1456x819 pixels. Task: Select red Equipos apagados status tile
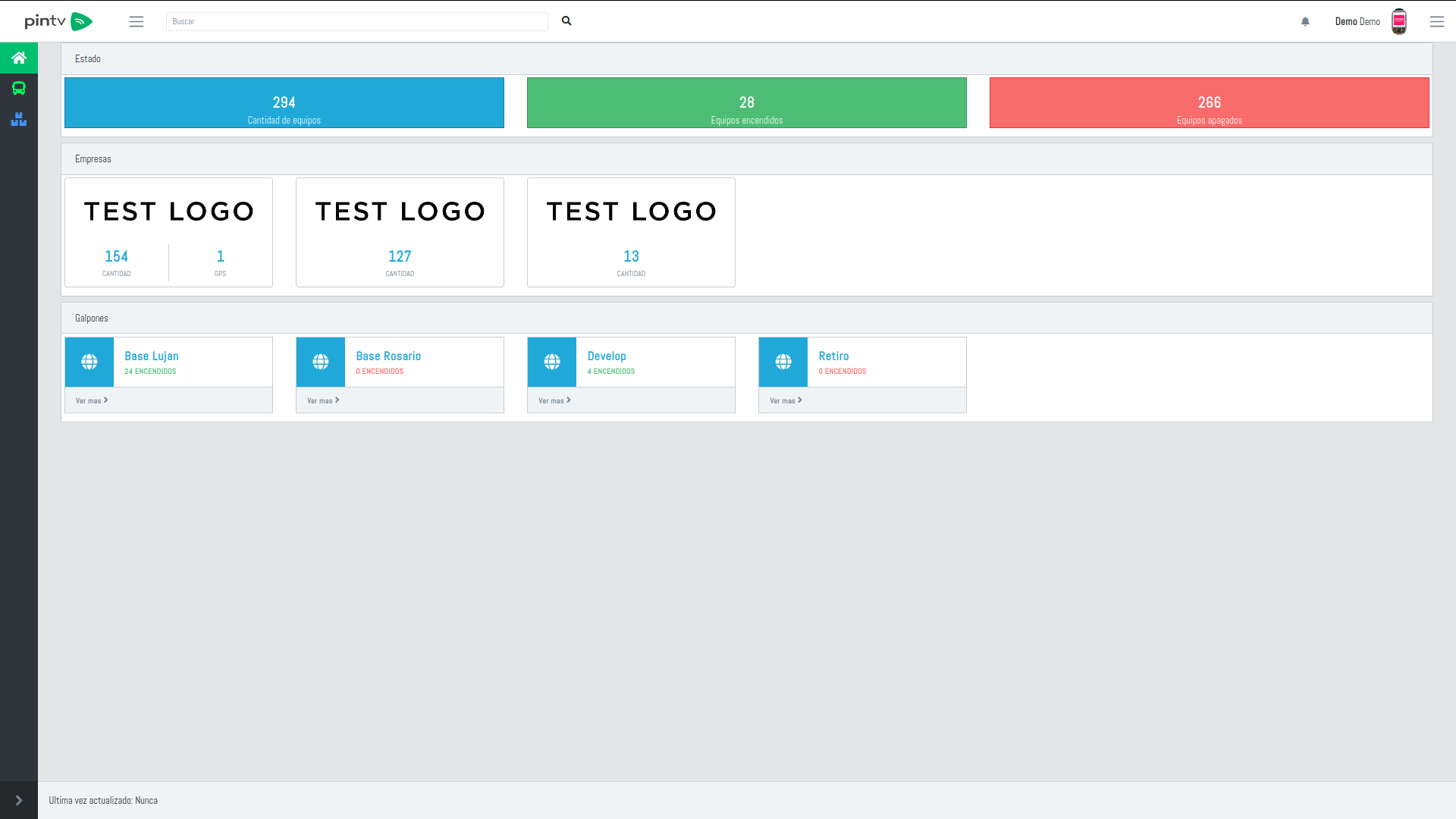(x=1209, y=103)
